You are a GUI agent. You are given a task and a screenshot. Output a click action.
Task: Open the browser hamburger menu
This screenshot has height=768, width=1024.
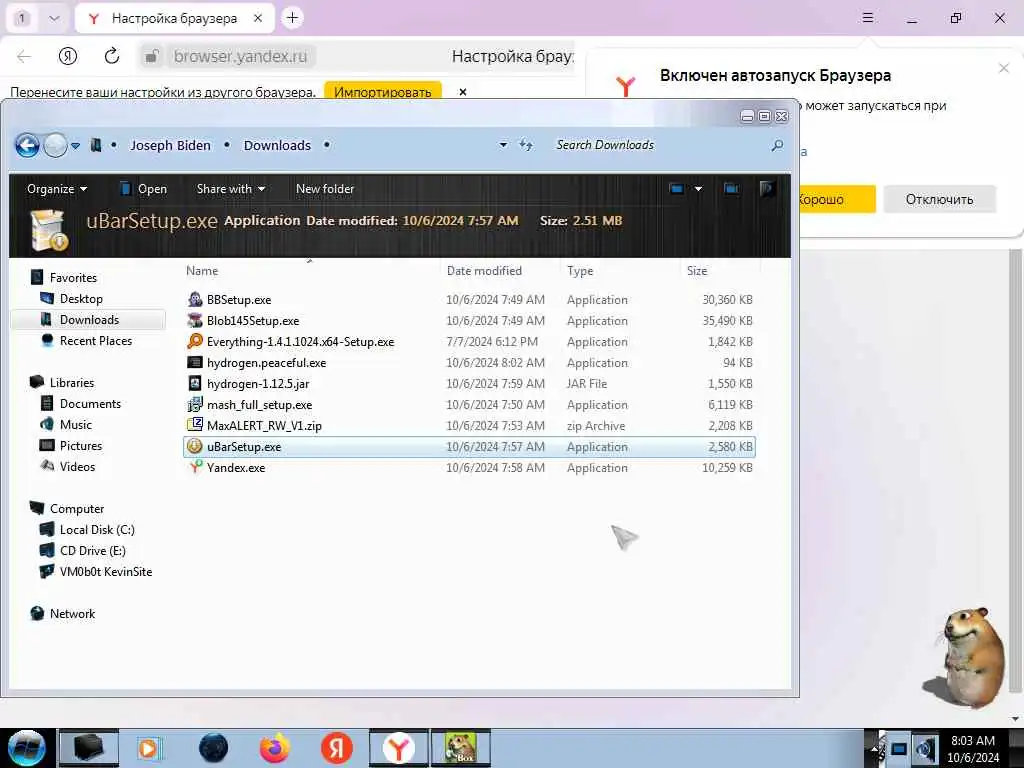click(x=867, y=18)
